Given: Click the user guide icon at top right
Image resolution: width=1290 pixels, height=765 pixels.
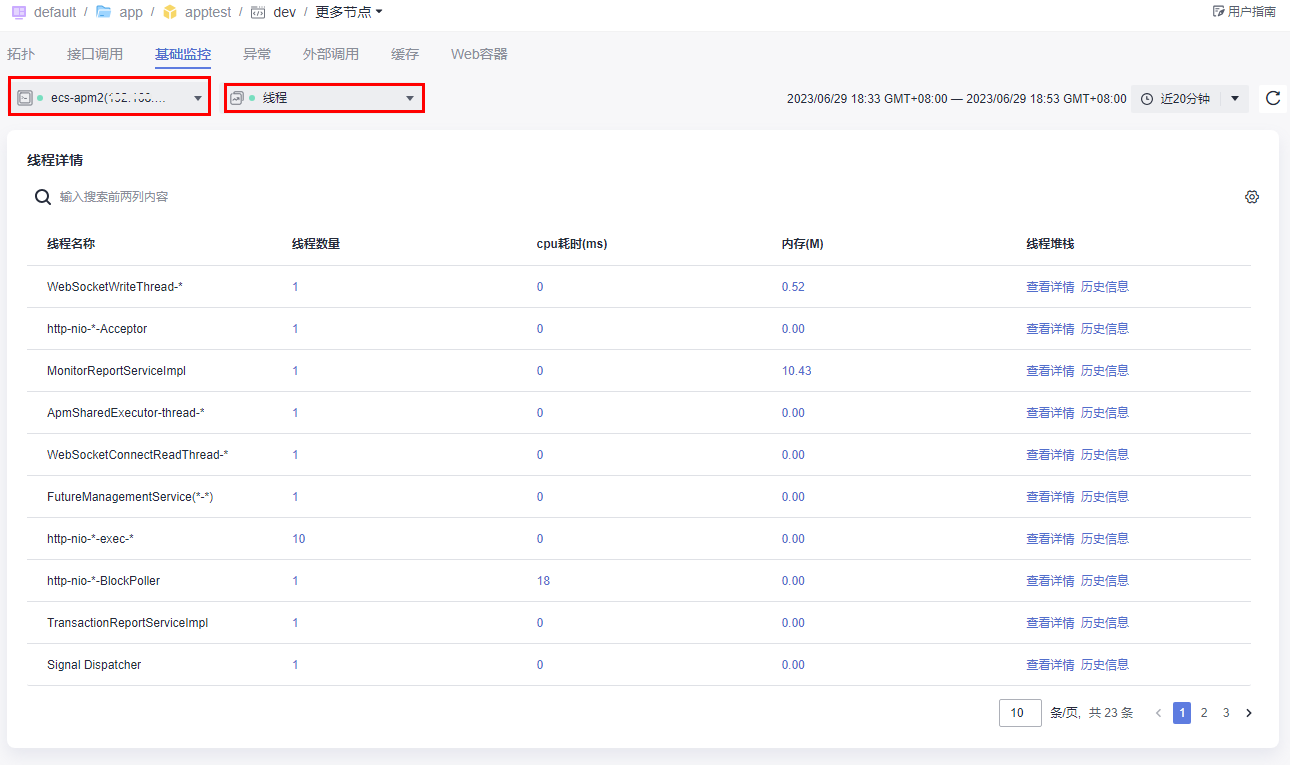Looking at the screenshot, I should point(1217,12).
